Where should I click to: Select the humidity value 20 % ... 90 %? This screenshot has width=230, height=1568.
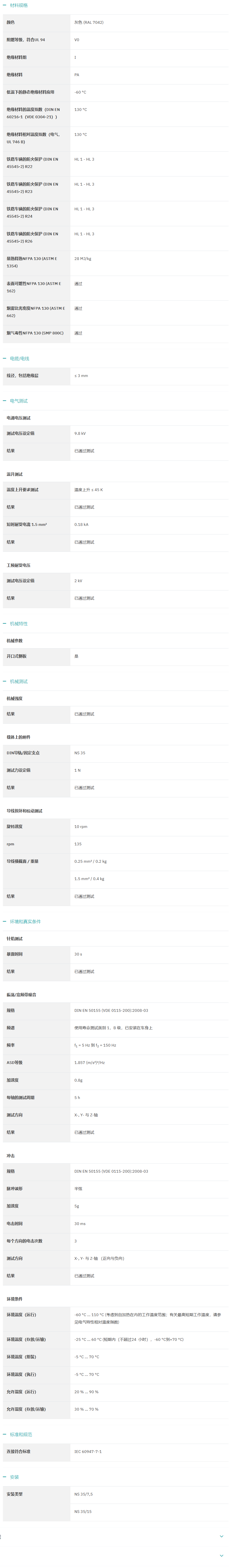(x=86, y=1391)
